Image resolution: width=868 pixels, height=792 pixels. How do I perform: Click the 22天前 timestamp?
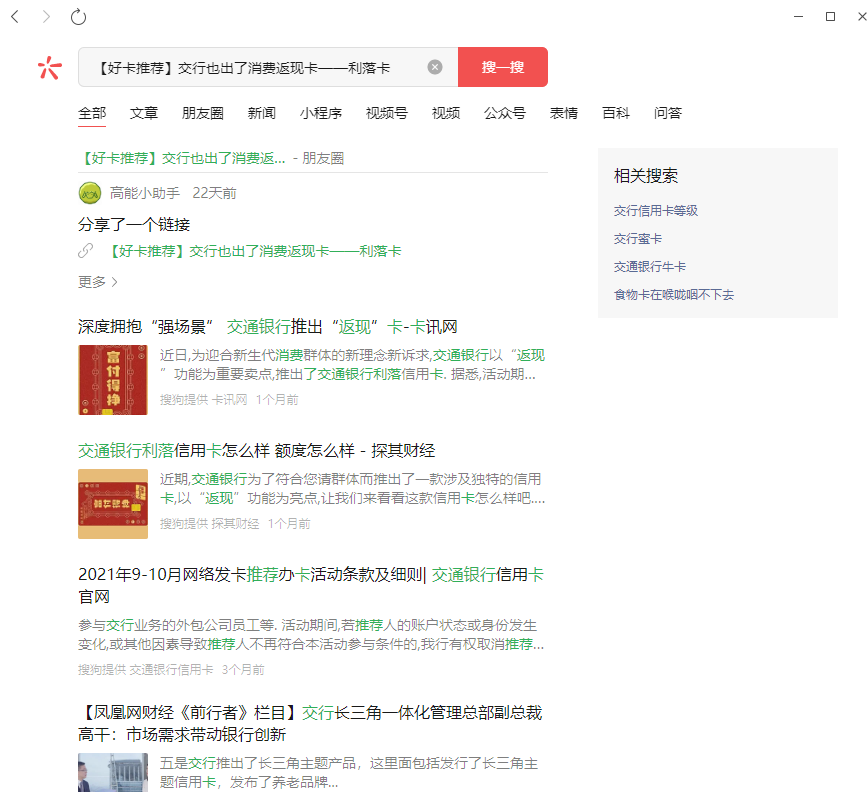tap(214, 193)
